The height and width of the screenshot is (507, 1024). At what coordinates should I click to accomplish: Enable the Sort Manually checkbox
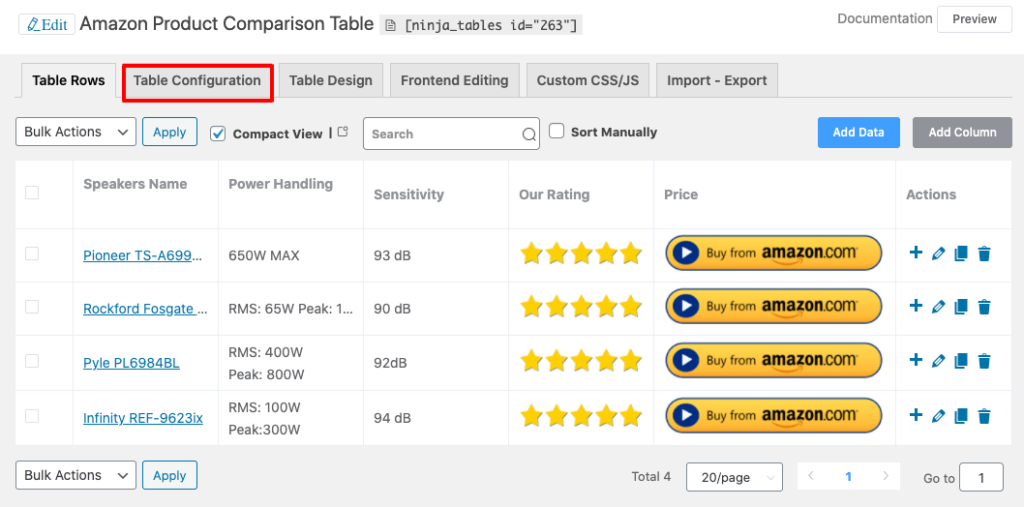[x=557, y=131]
